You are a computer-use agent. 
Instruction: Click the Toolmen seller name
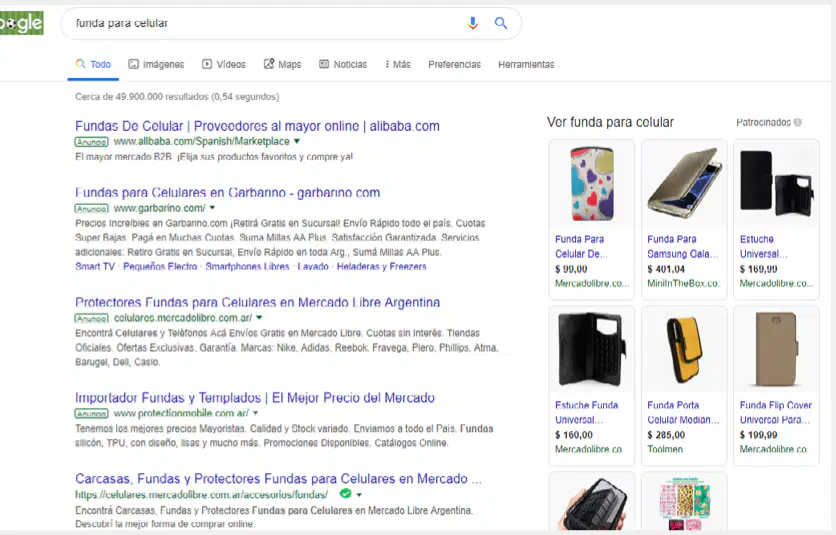665,450
